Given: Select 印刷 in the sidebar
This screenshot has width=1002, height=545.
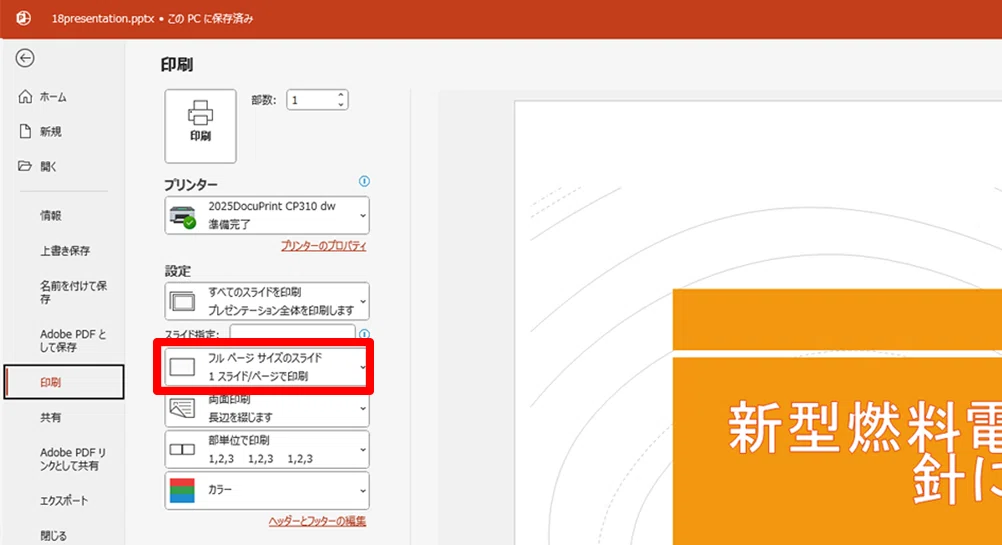Looking at the screenshot, I should 64,382.
